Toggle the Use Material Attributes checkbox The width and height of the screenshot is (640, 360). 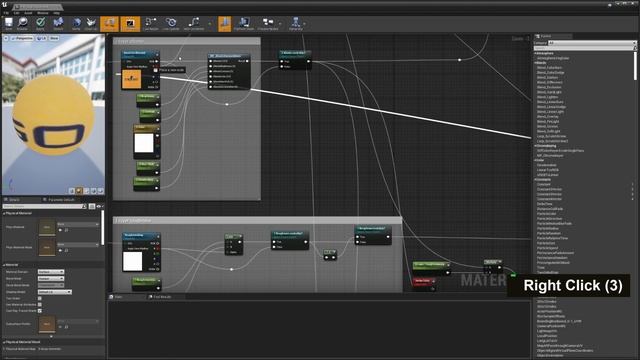(40, 304)
